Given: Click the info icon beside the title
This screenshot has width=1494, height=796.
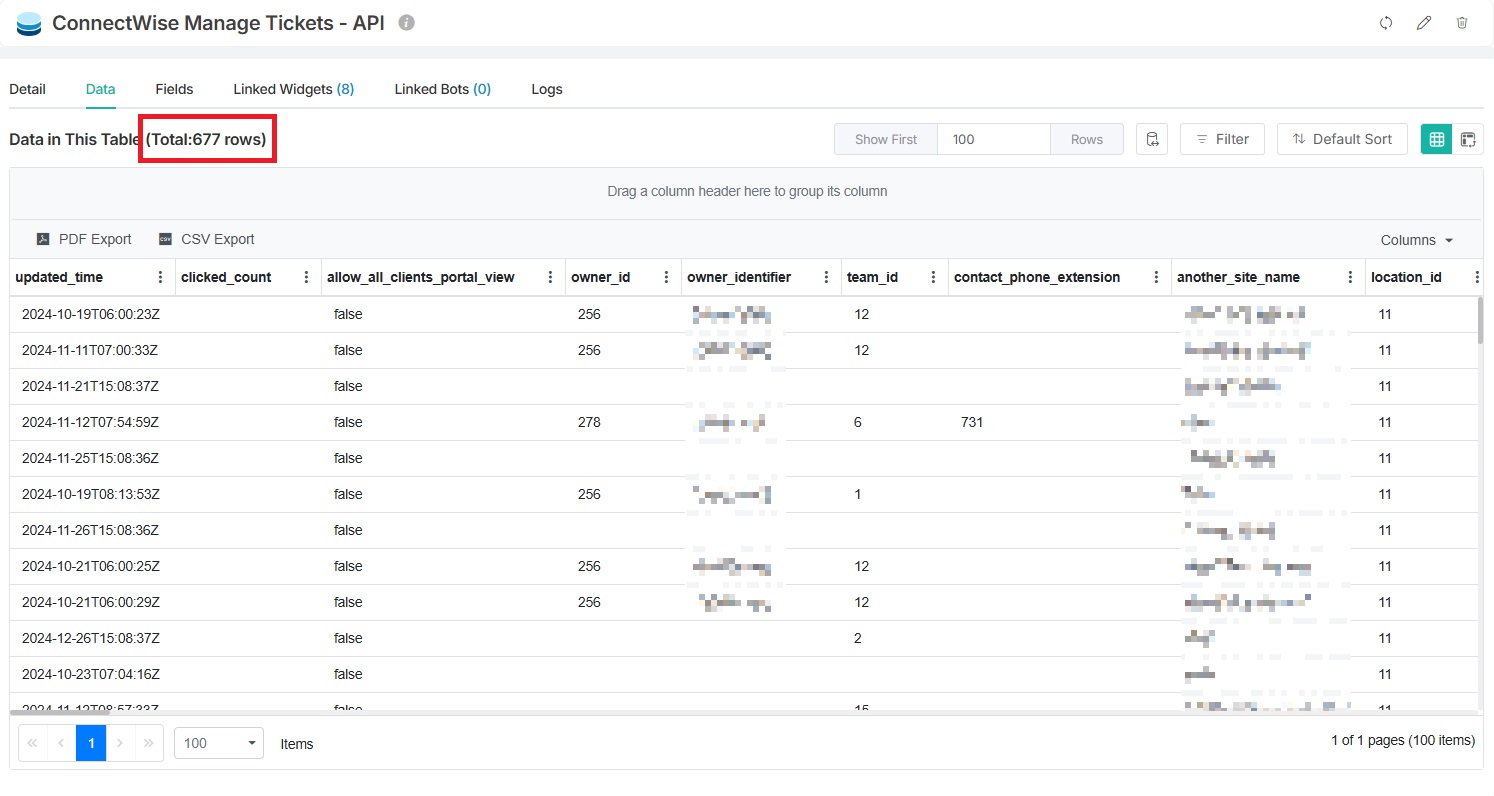Looking at the screenshot, I should point(406,23).
